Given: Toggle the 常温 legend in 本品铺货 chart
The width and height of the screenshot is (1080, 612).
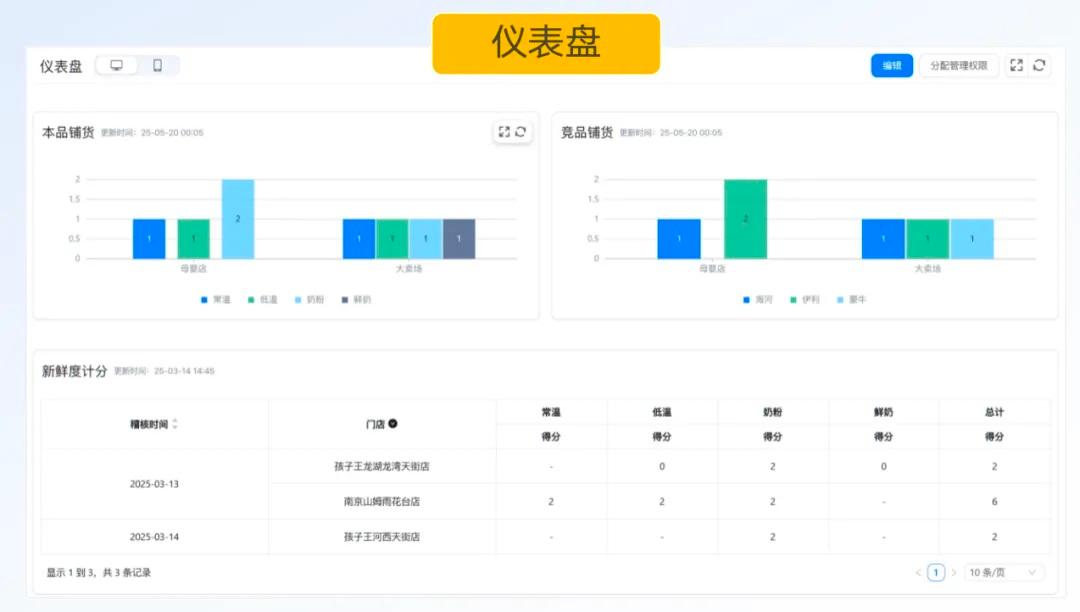Looking at the screenshot, I should click(x=215, y=300).
